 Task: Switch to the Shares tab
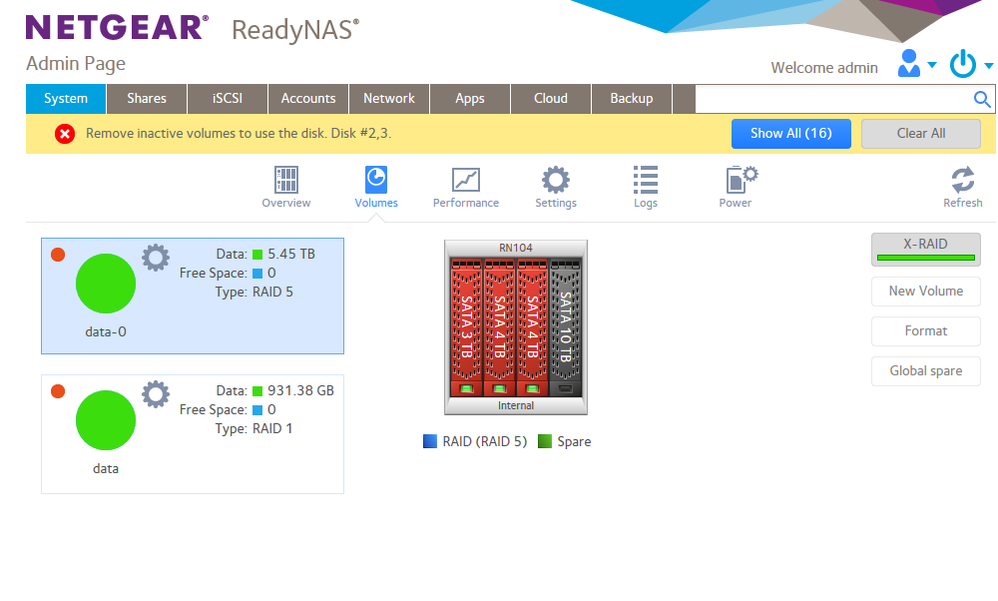click(x=147, y=99)
